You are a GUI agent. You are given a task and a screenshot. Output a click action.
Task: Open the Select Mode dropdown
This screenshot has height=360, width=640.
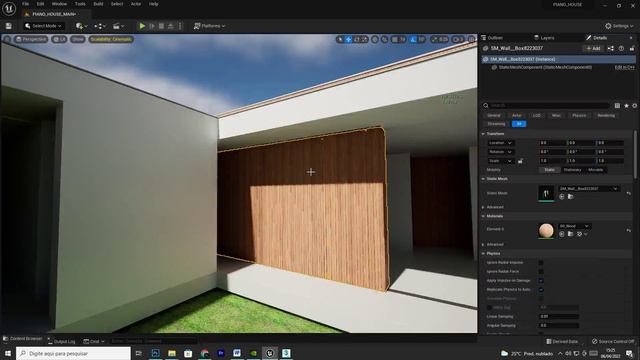43,26
